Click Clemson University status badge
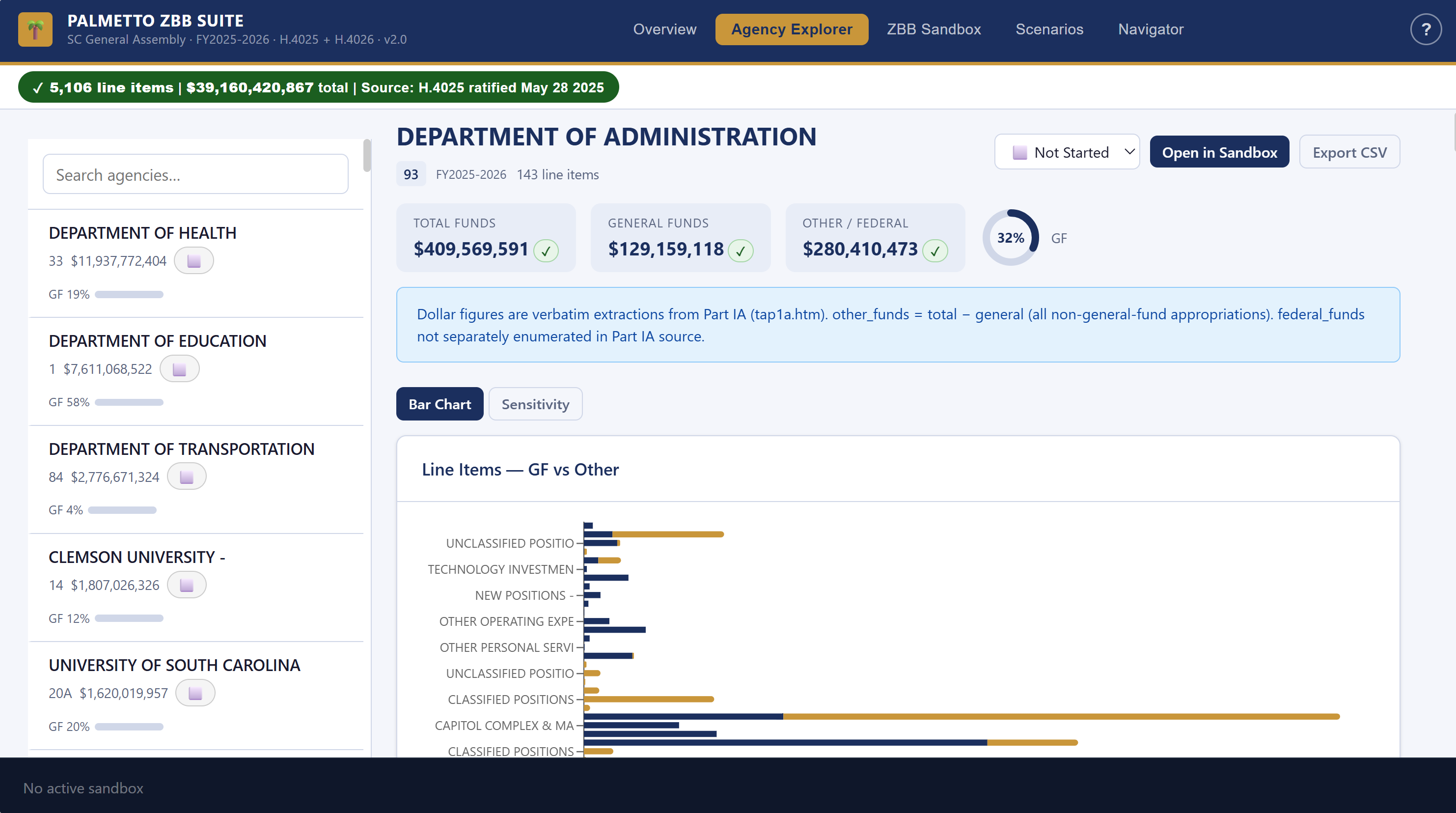Image resolution: width=1456 pixels, height=813 pixels. coord(187,585)
